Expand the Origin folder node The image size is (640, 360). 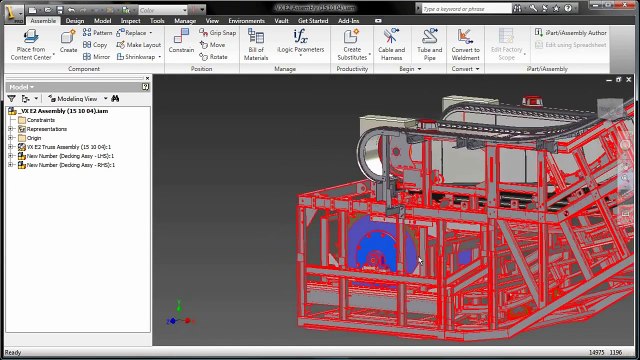(11, 138)
